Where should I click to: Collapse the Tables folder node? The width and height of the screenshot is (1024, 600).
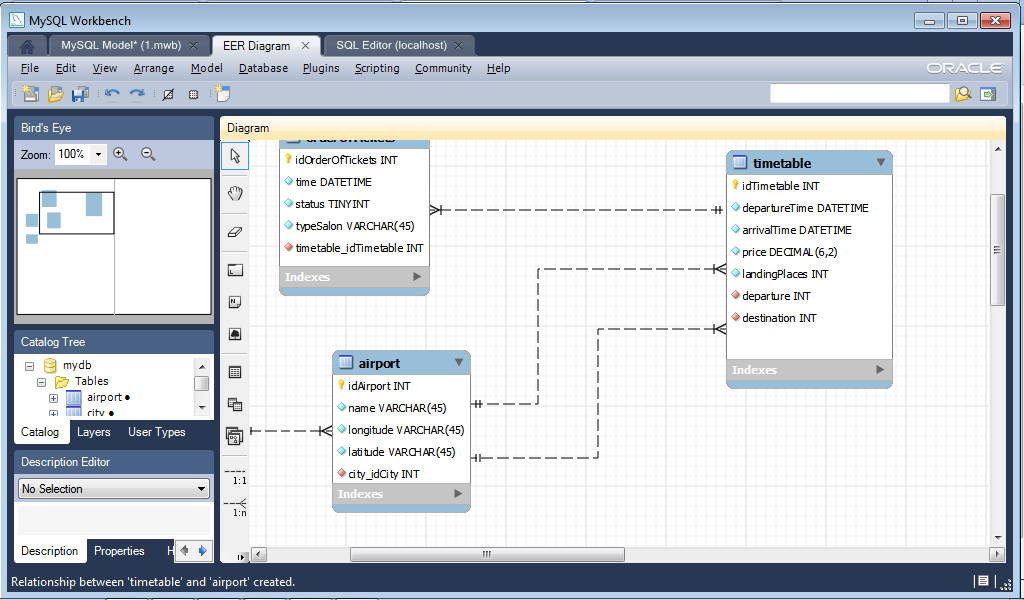click(x=41, y=382)
